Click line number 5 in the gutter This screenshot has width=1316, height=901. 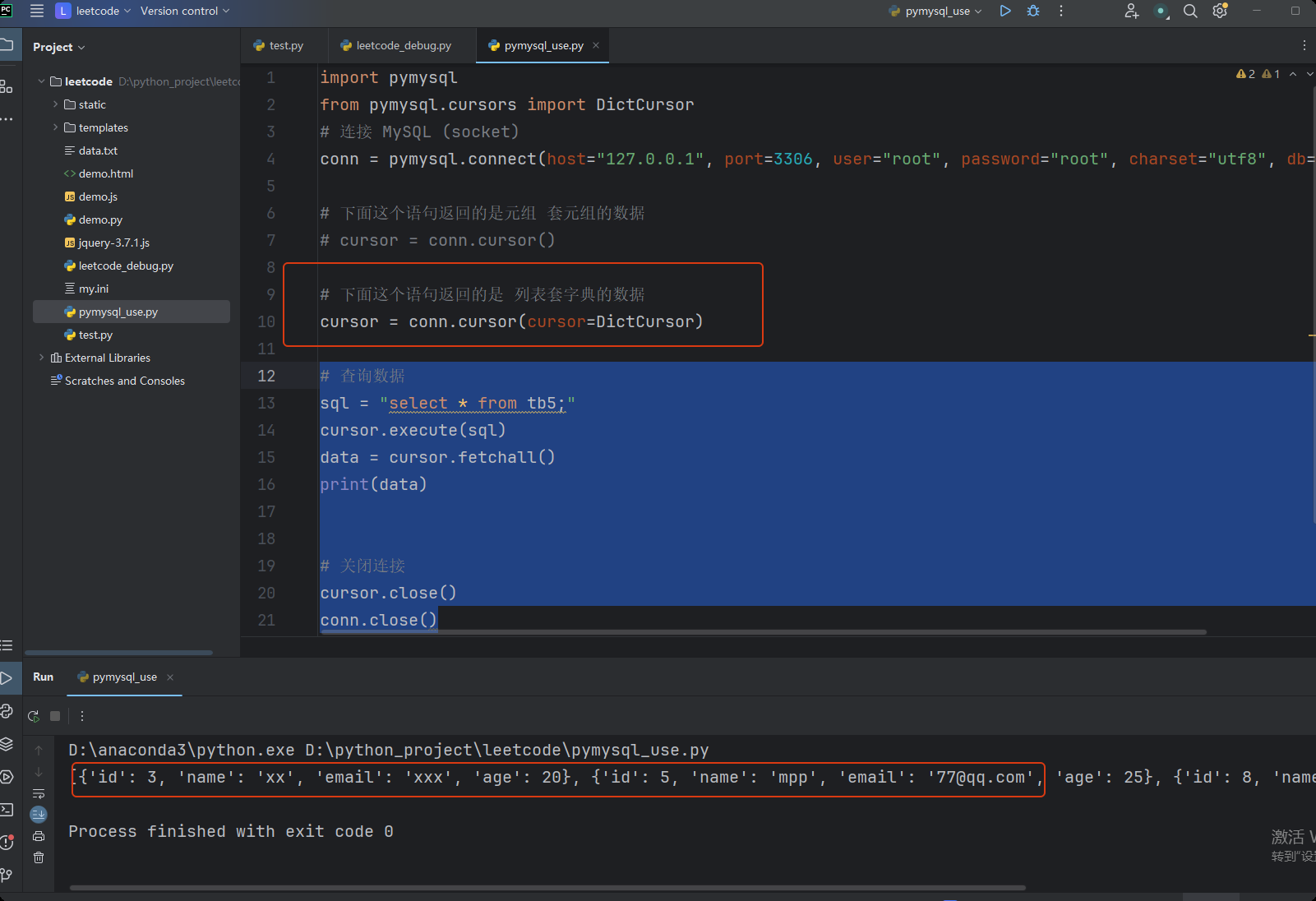pos(270,186)
